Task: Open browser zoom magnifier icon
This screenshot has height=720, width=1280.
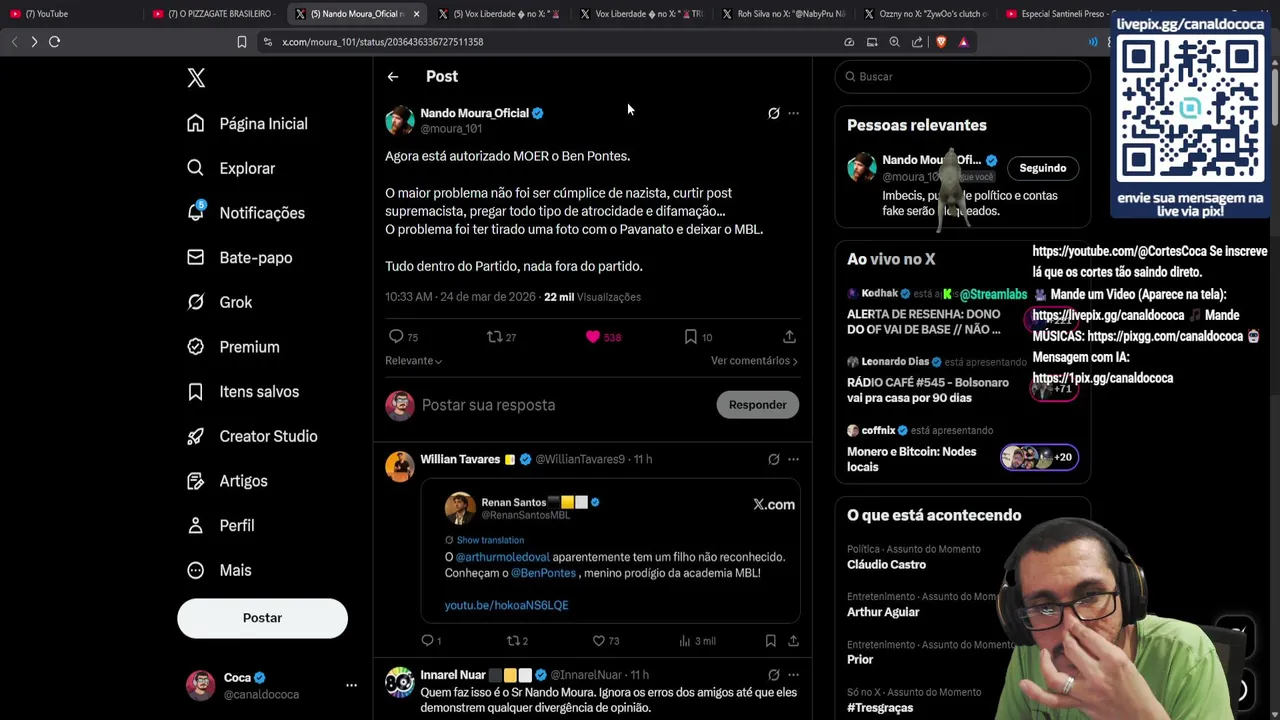Action: click(x=894, y=42)
